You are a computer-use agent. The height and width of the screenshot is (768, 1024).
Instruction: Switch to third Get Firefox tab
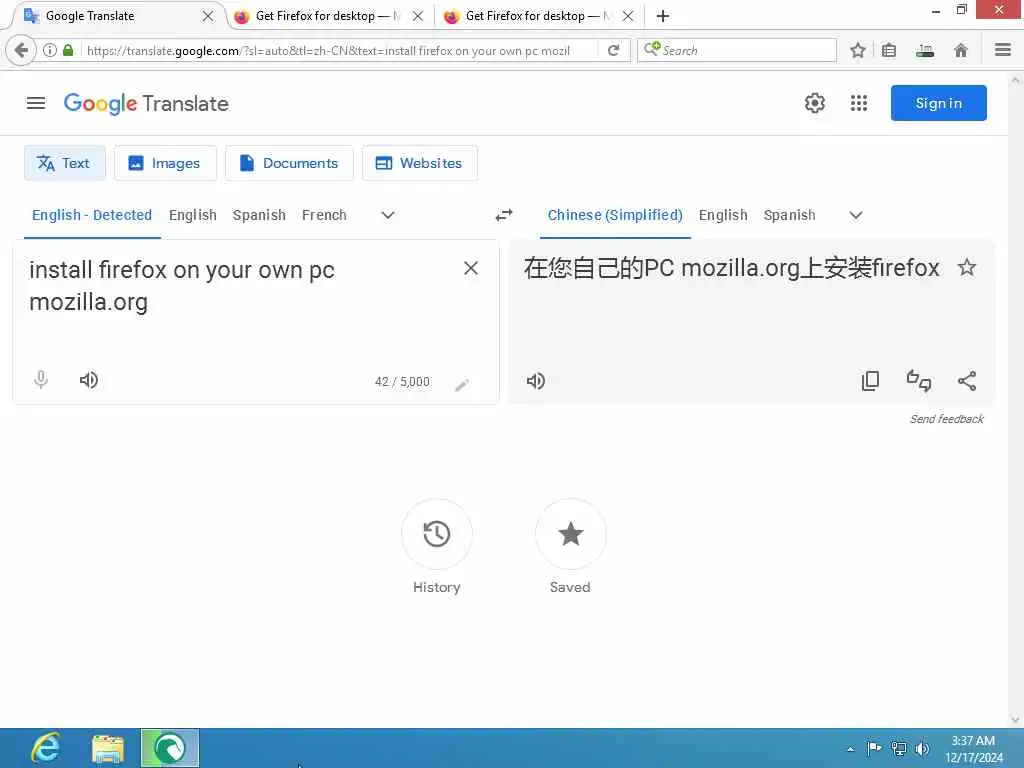(538, 16)
